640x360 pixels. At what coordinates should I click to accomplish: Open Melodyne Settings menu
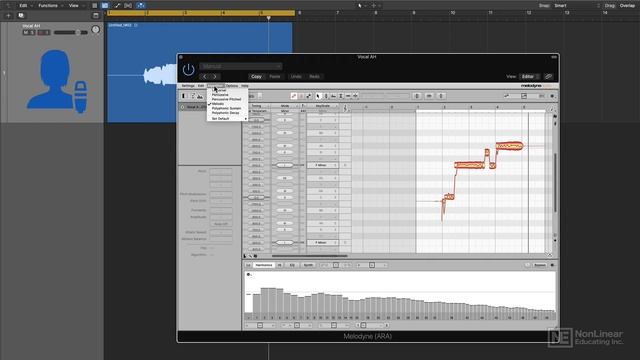coord(188,86)
